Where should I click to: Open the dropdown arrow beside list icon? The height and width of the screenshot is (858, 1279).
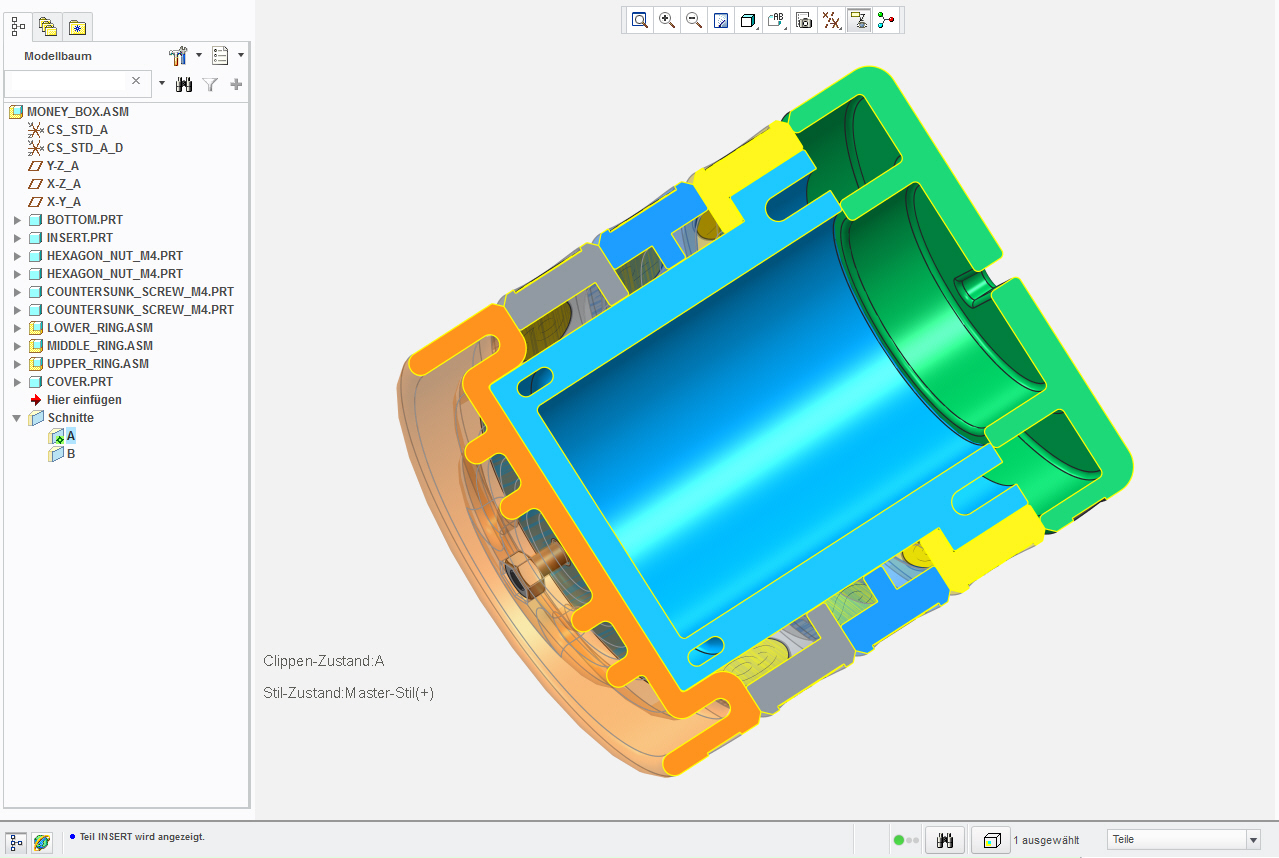pos(241,56)
